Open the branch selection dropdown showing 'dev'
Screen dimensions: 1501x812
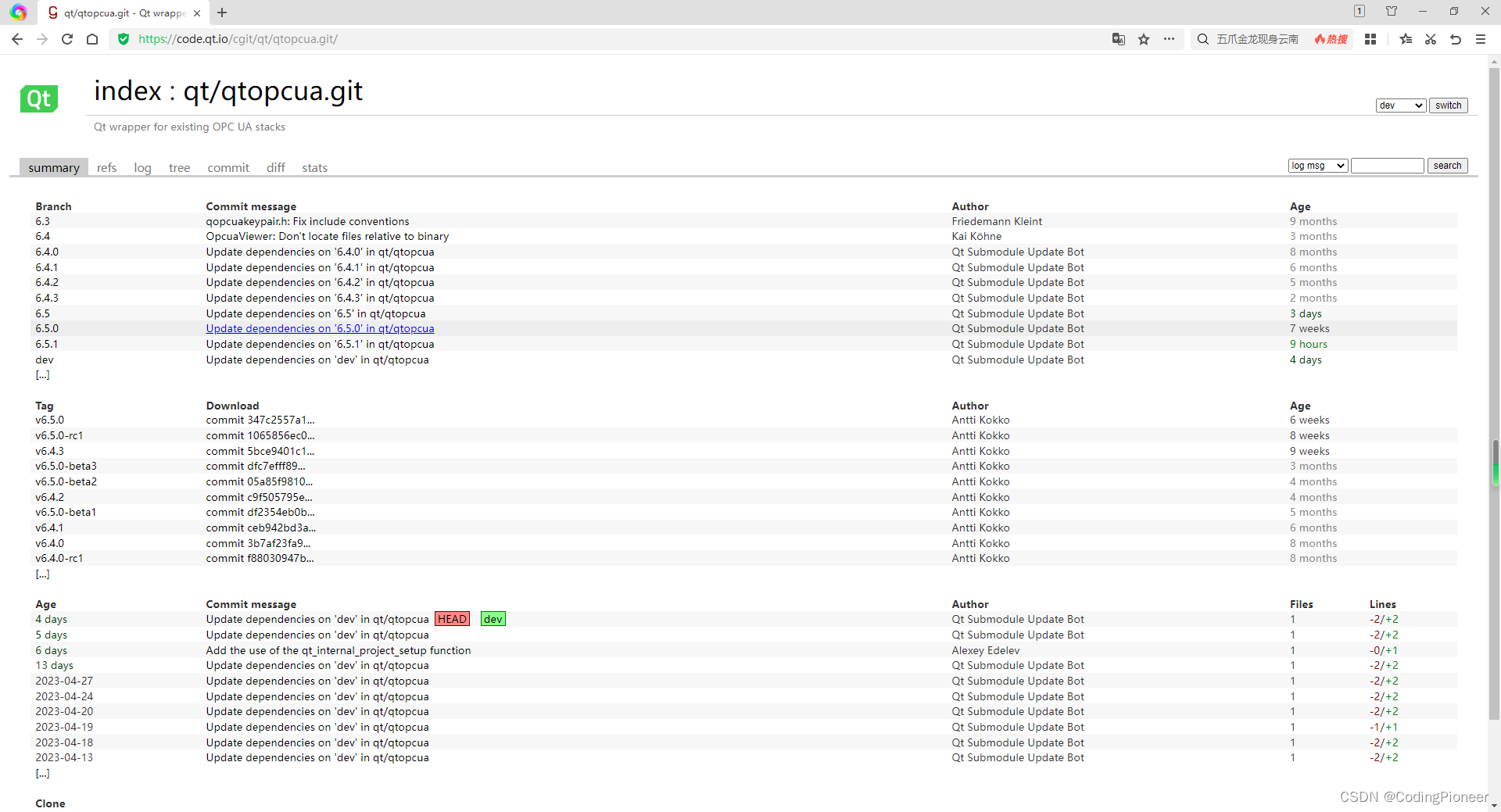[x=1400, y=105]
